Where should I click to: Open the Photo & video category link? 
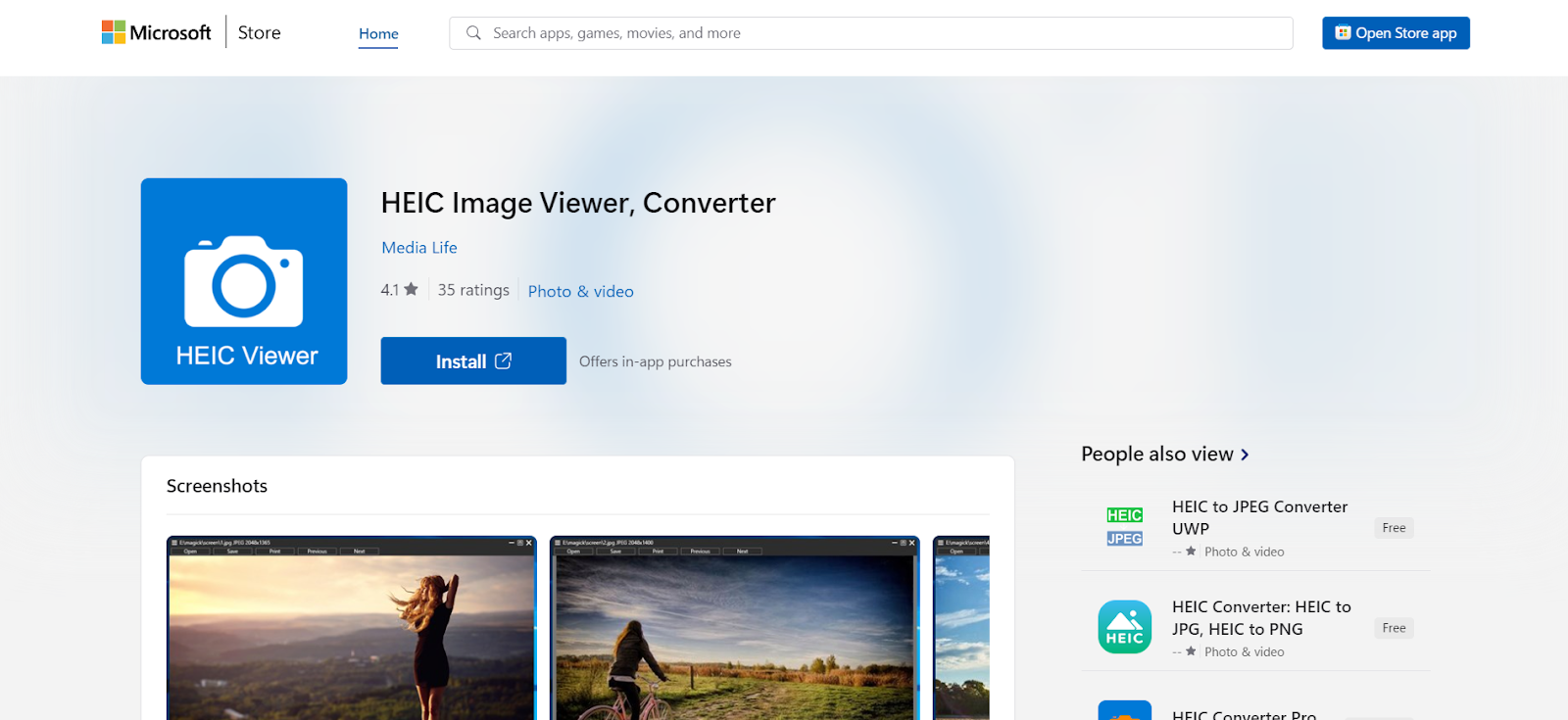[580, 291]
